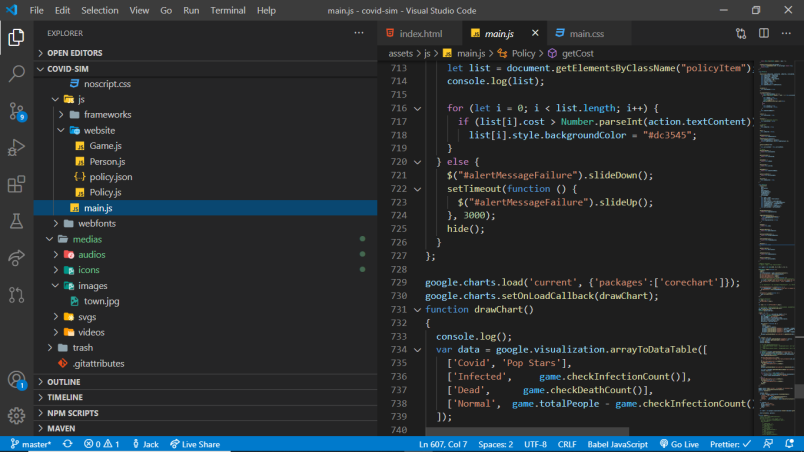Expand the frameworks folder
The height and width of the screenshot is (452, 804).
[x=107, y=114]
